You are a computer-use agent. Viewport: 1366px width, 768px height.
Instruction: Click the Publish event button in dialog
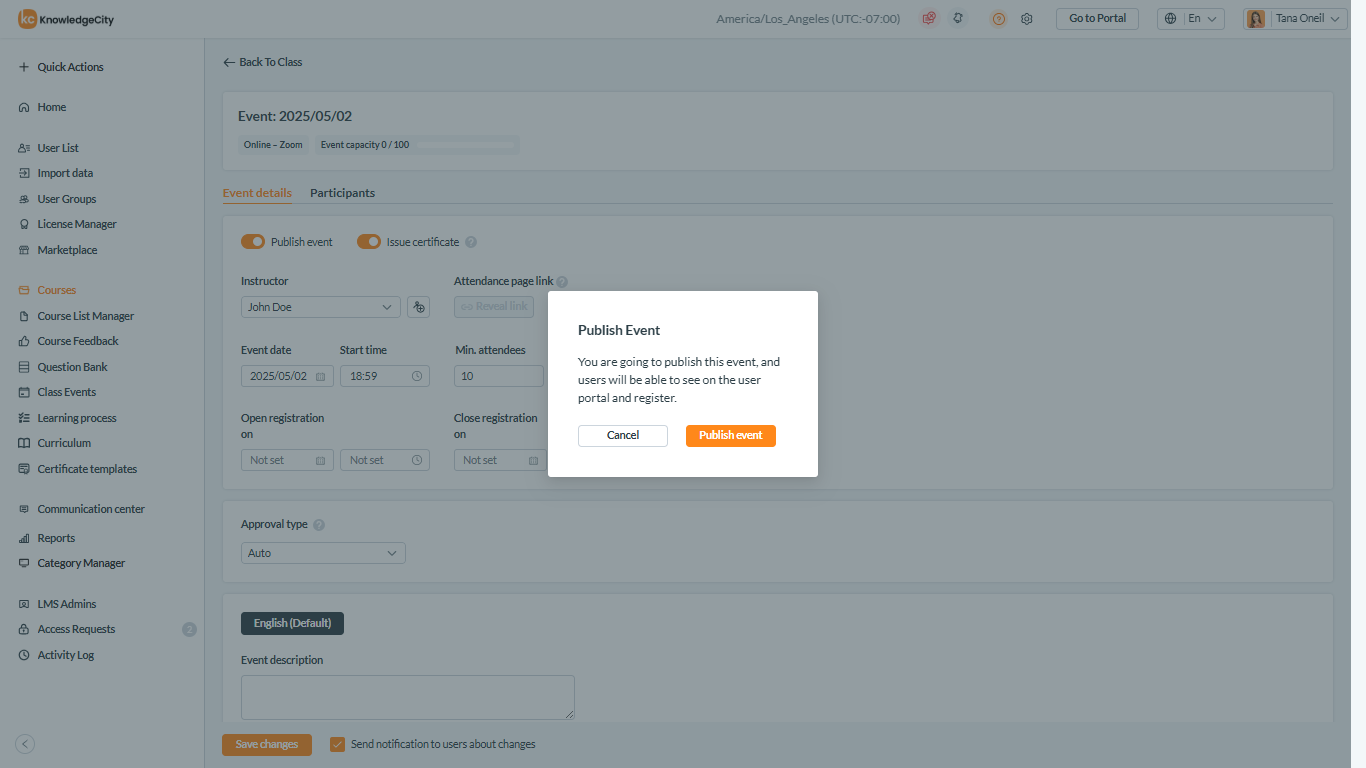click(x=730, y=436)
